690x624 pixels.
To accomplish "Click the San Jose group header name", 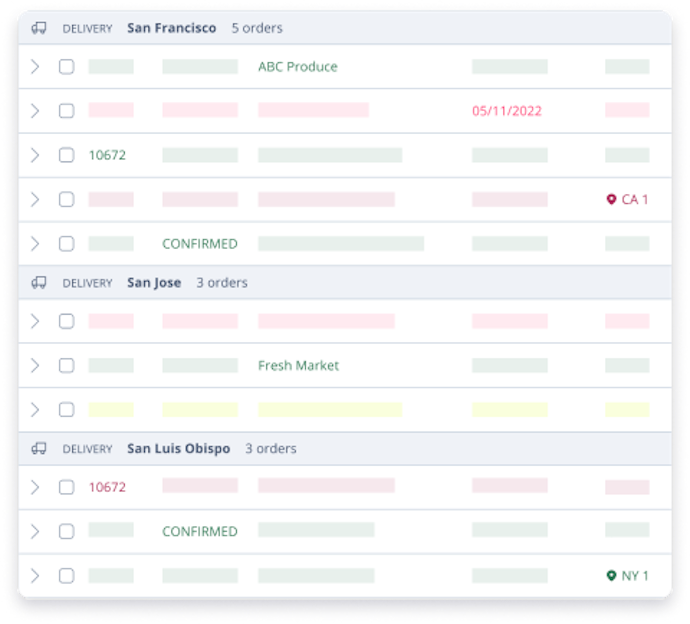I will coord(154,283).
